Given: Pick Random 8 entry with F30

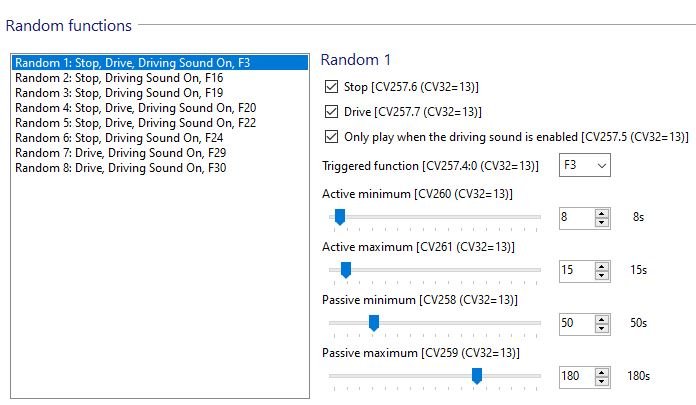Looking at the screenshot, I should [x=120, y=168].
